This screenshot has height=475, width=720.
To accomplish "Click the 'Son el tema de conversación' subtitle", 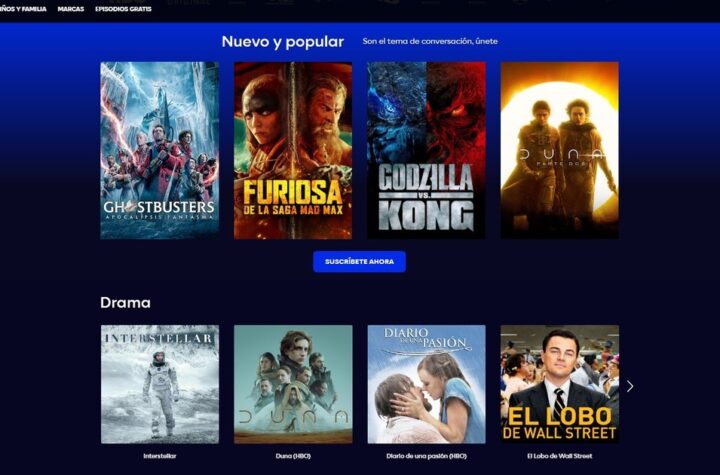I will tap(430, 41).
